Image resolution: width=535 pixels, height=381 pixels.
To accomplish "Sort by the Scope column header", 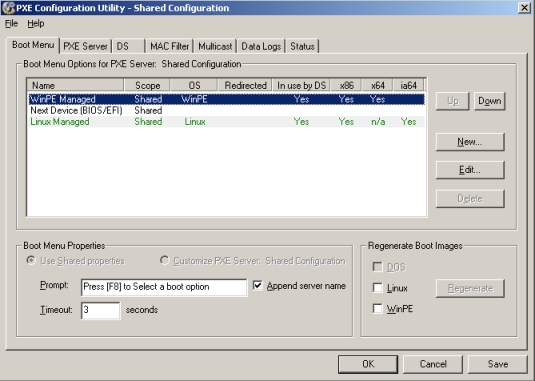I will [147, 85].
